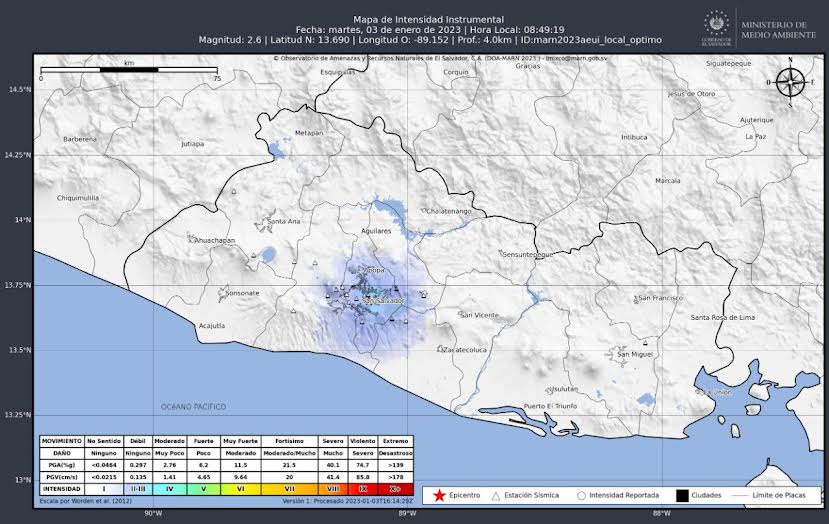Select the red intensity IX swatch
This screenshot has width=829, height=524.
click(363, 489)
